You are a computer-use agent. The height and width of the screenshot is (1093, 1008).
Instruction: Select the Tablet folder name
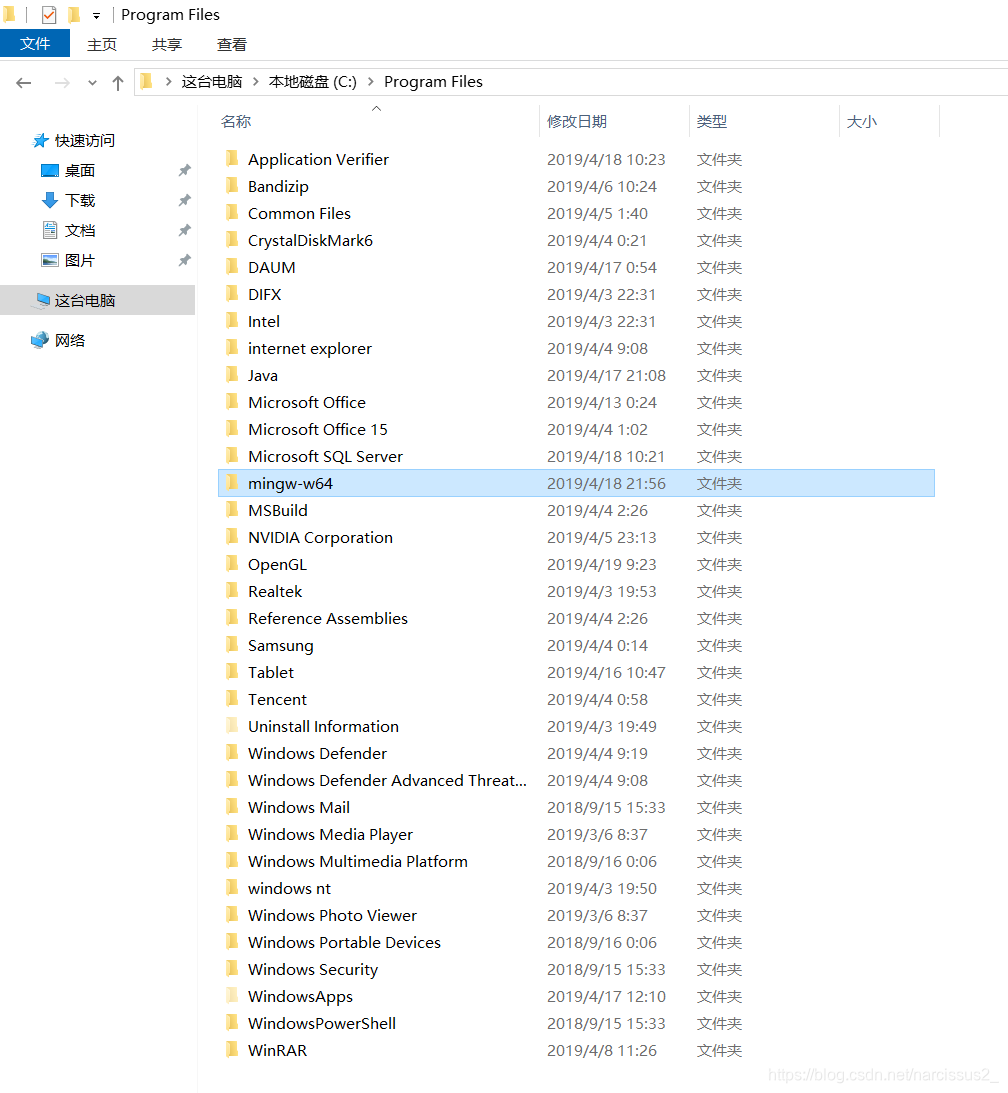pos(270,673)
